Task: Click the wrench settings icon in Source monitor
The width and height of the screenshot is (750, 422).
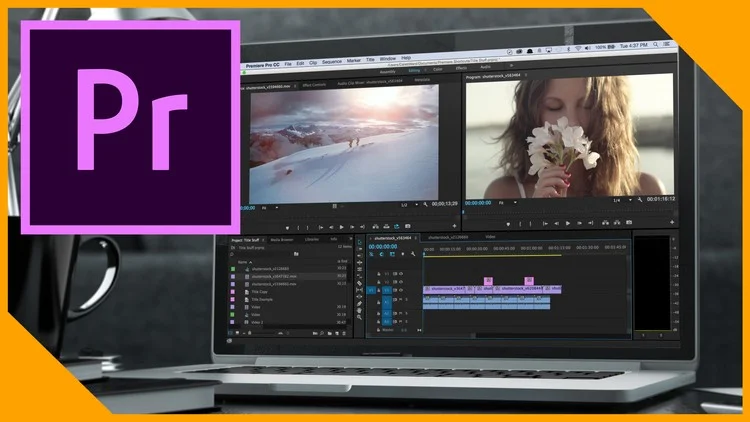Action: 425,204
